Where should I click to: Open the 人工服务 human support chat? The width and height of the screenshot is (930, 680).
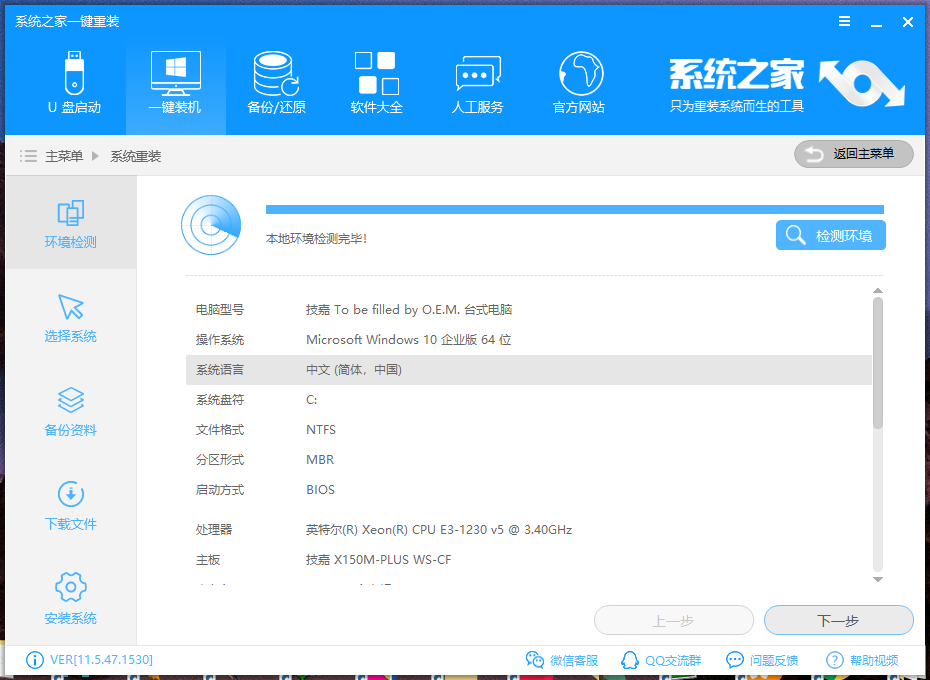tap(477, 83)
